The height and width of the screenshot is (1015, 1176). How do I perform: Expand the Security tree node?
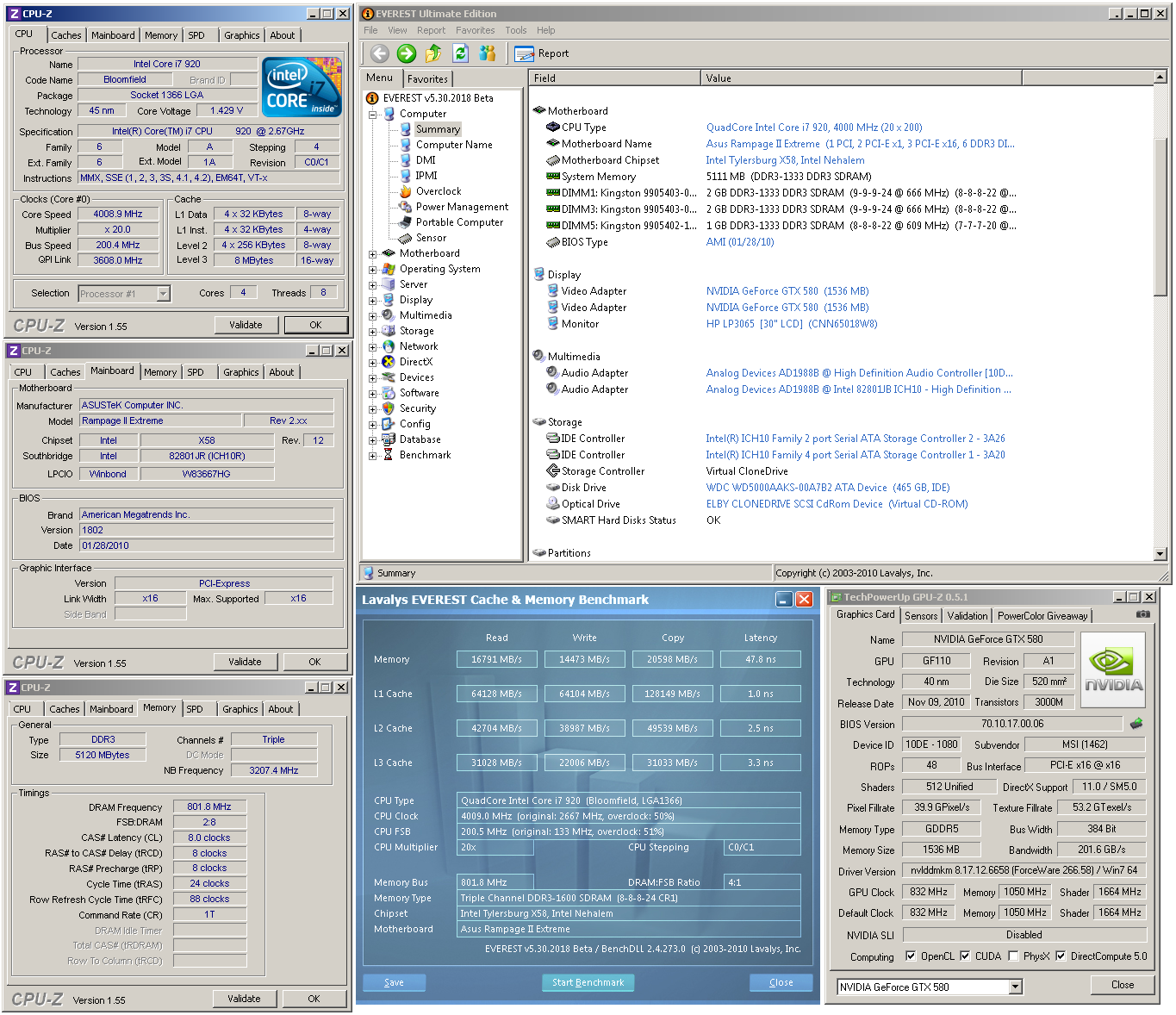373,408
